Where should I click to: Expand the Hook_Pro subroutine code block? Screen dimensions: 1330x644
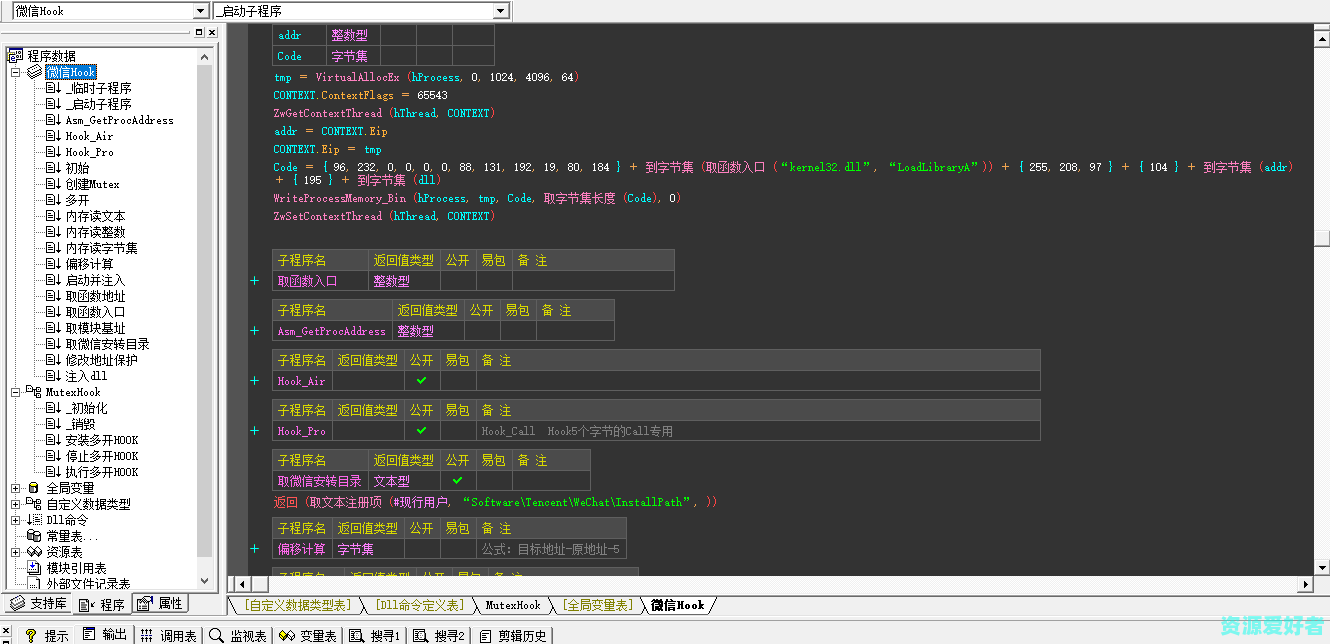point(254,431)
